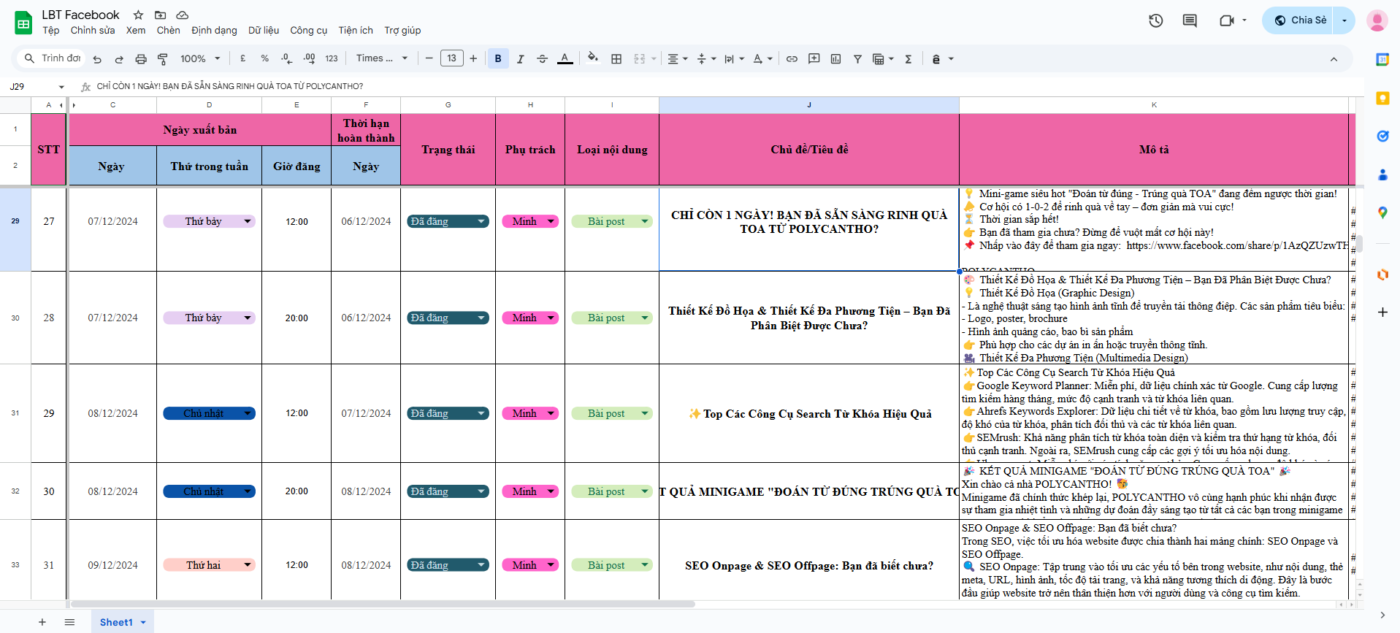Decrease decimal places
This screenshot has height=633, width=1400.
coord(286,59)
